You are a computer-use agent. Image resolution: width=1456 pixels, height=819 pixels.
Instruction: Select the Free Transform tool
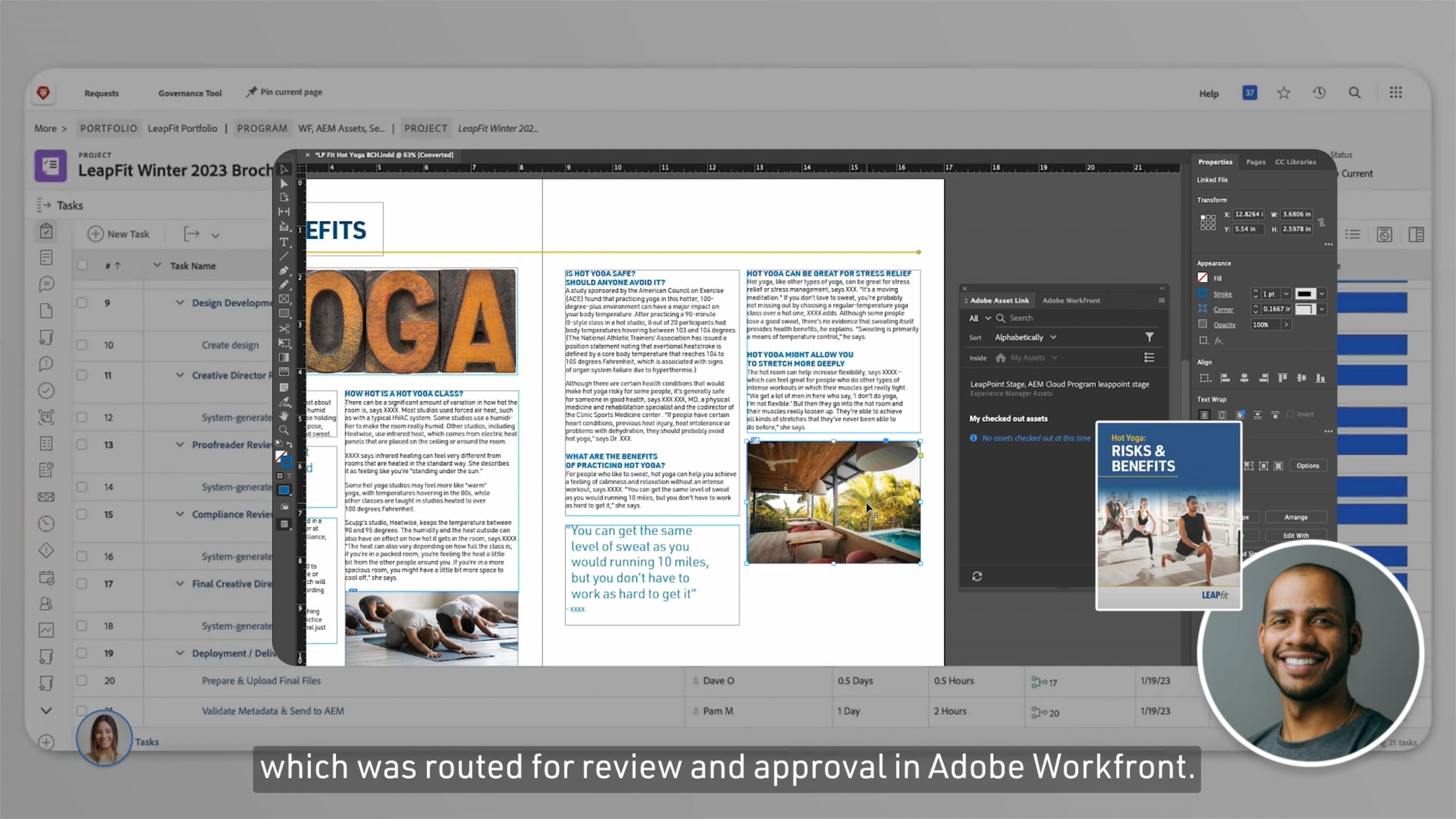(284, 343)
